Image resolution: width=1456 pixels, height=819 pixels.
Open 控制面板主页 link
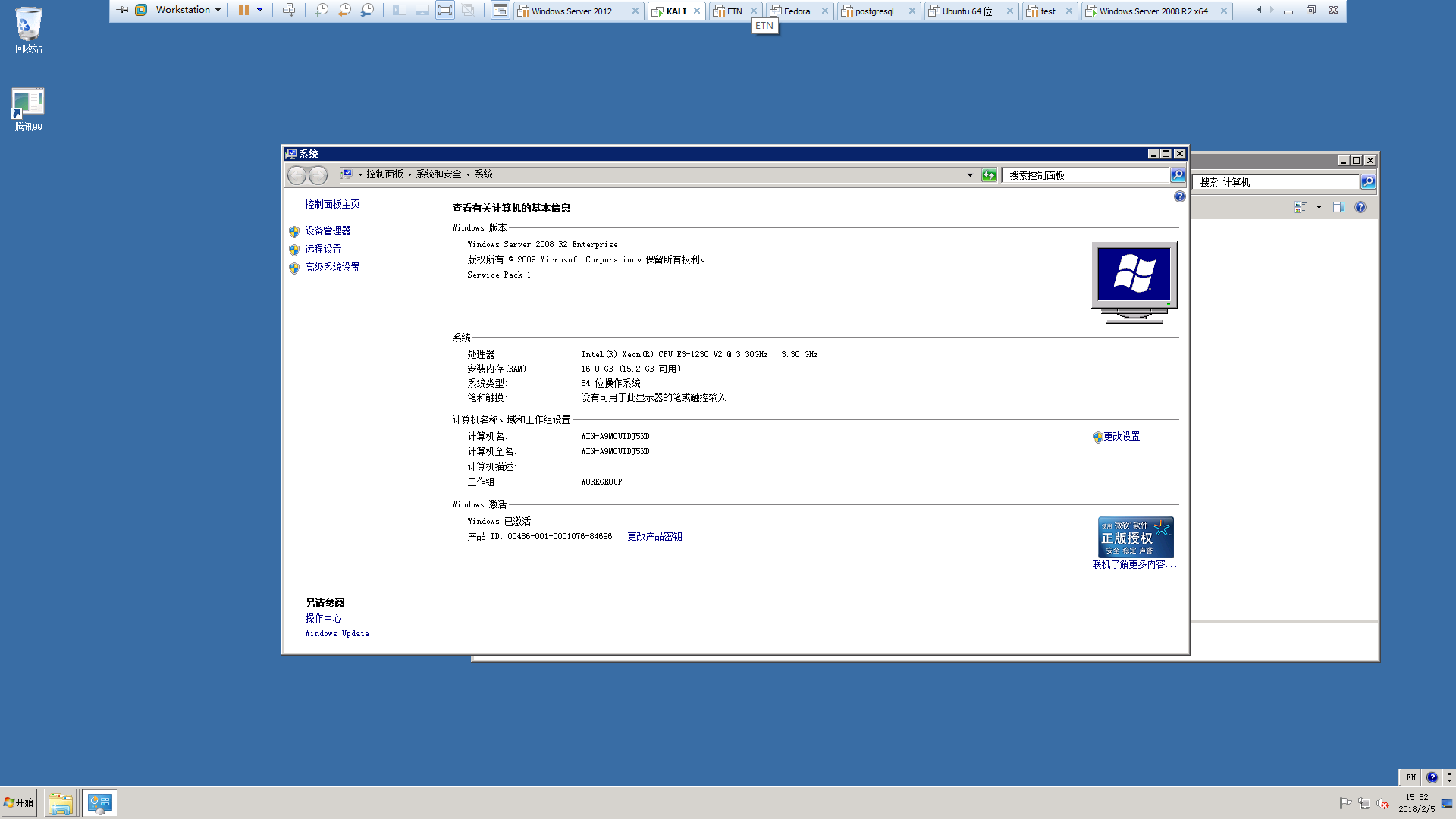tap(332, 204)
